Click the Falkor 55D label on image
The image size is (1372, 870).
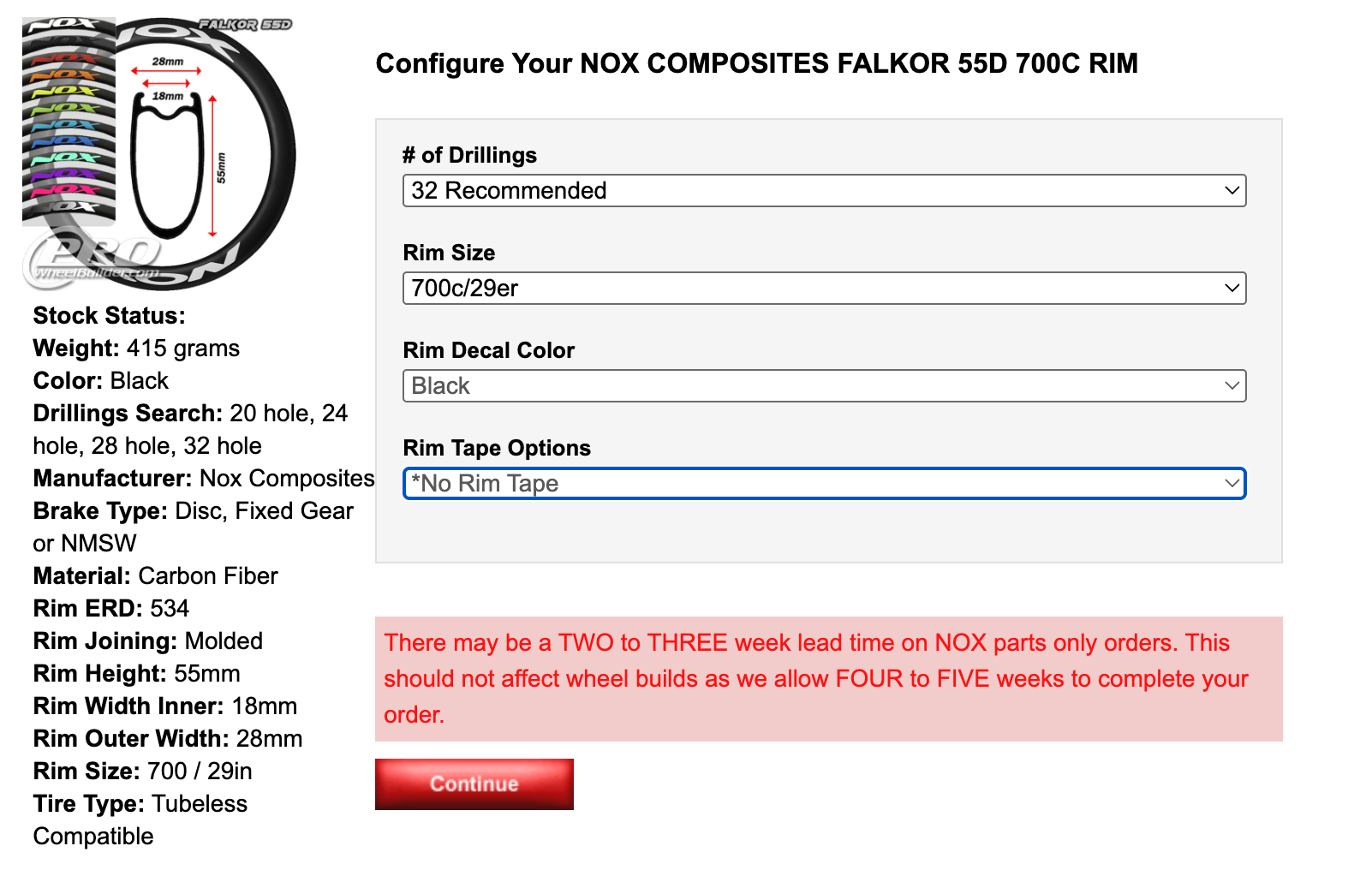pos(246,25)
